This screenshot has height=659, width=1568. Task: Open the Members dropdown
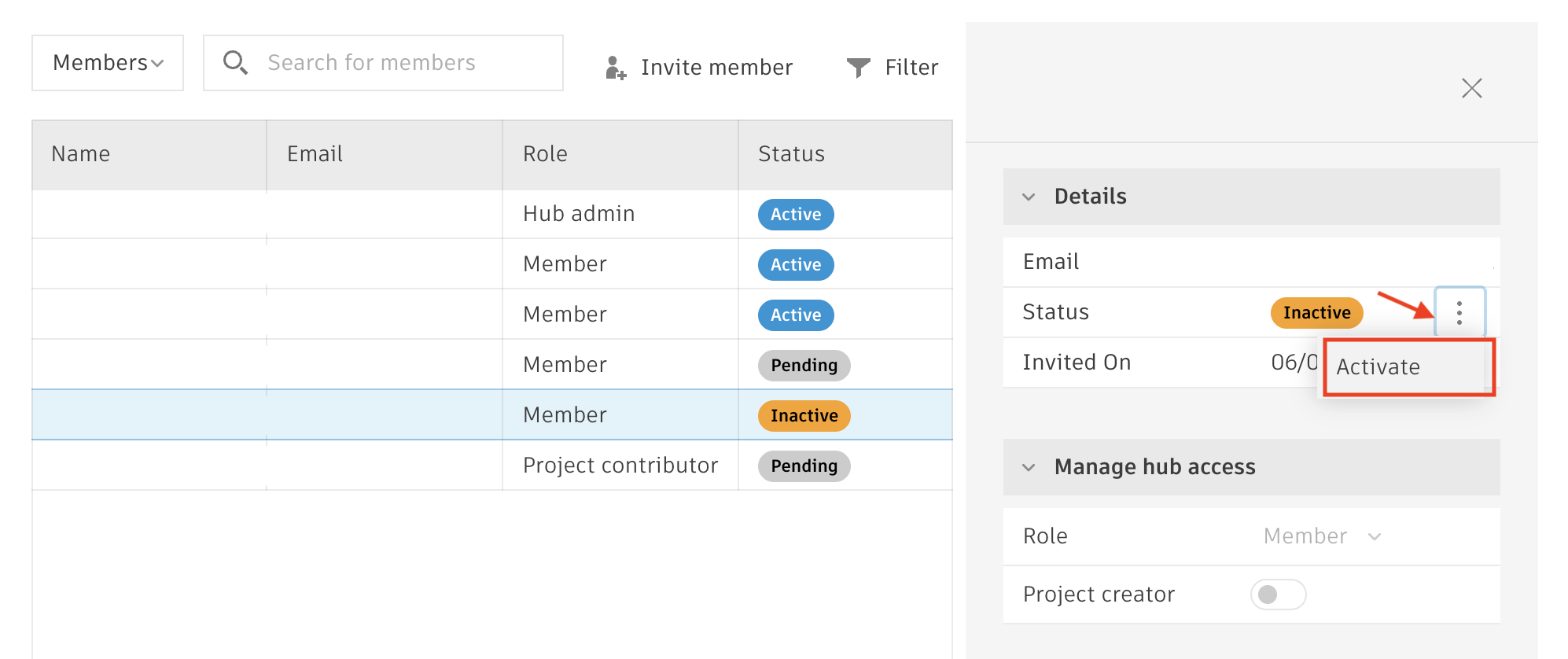click(108, 63)
